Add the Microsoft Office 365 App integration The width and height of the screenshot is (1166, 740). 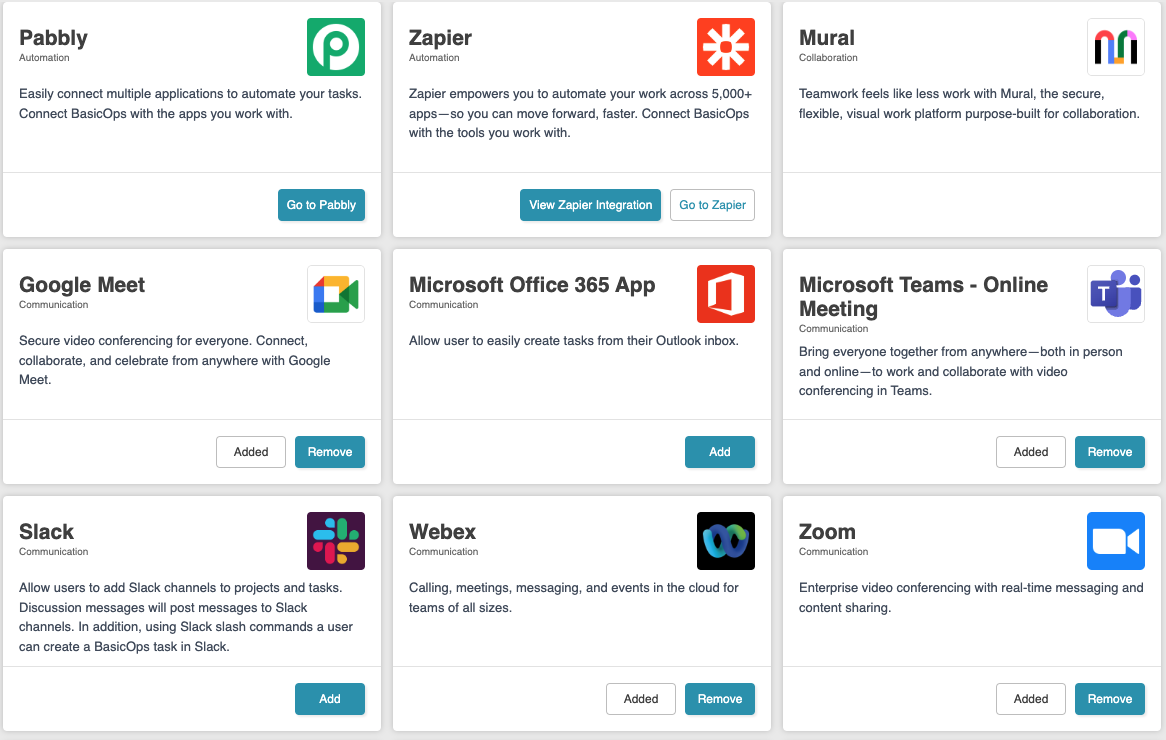[720, 451]
